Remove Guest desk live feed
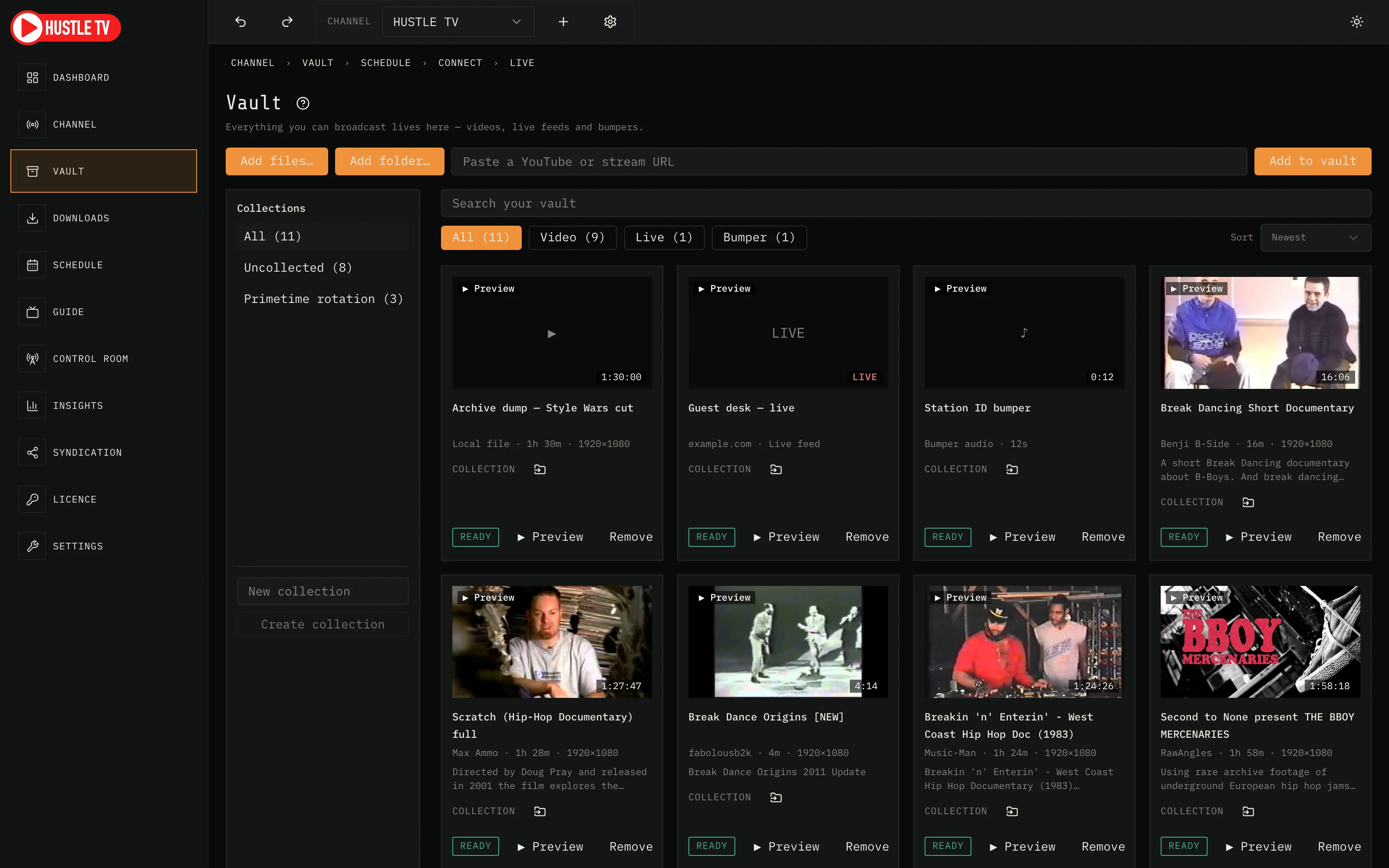 (x=867, y=537)
